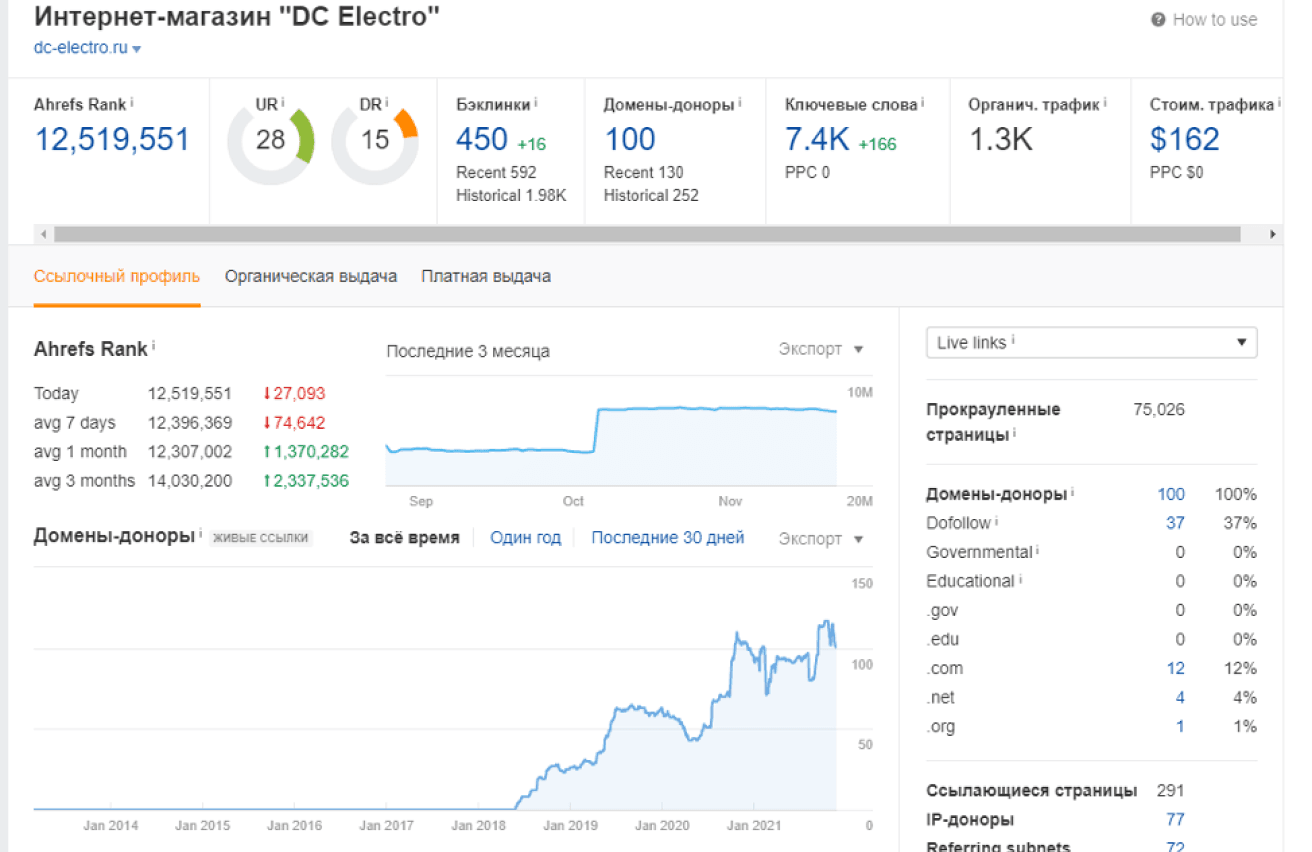Click the avg 3 months rank row
Screen dimensions: 1312x852
click(x=192, y=481)
